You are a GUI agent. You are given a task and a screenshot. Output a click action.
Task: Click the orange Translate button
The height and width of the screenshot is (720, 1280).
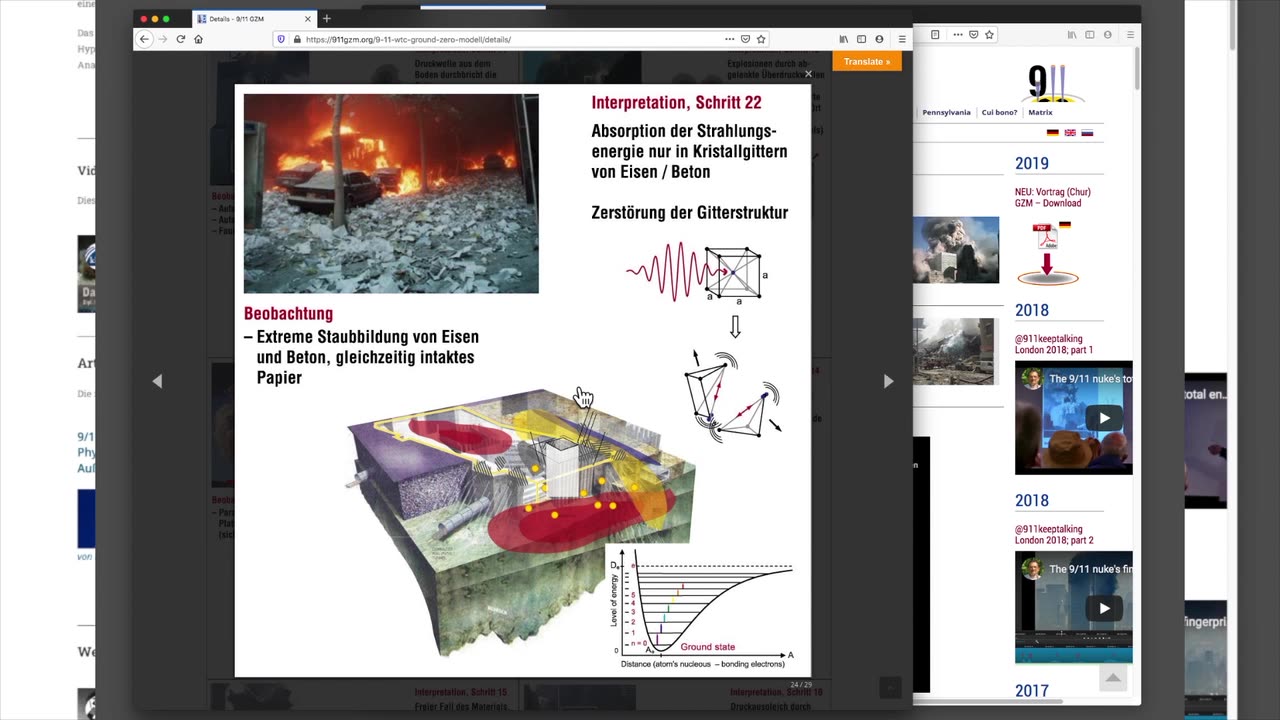867,61
